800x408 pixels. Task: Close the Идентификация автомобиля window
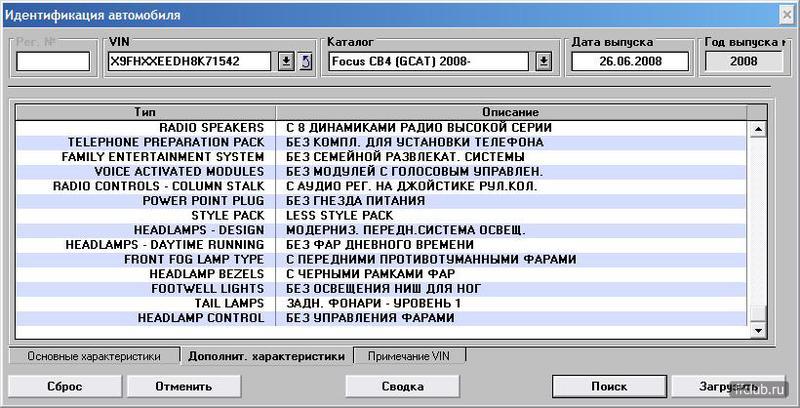pos(787,15)
